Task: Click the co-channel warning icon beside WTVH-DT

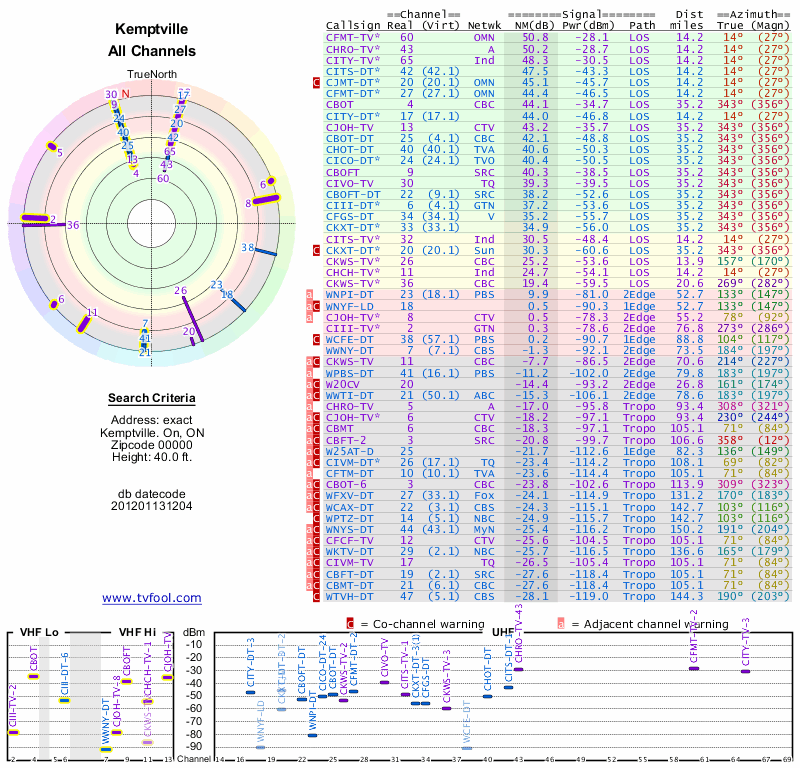Action: click(317, 595)
